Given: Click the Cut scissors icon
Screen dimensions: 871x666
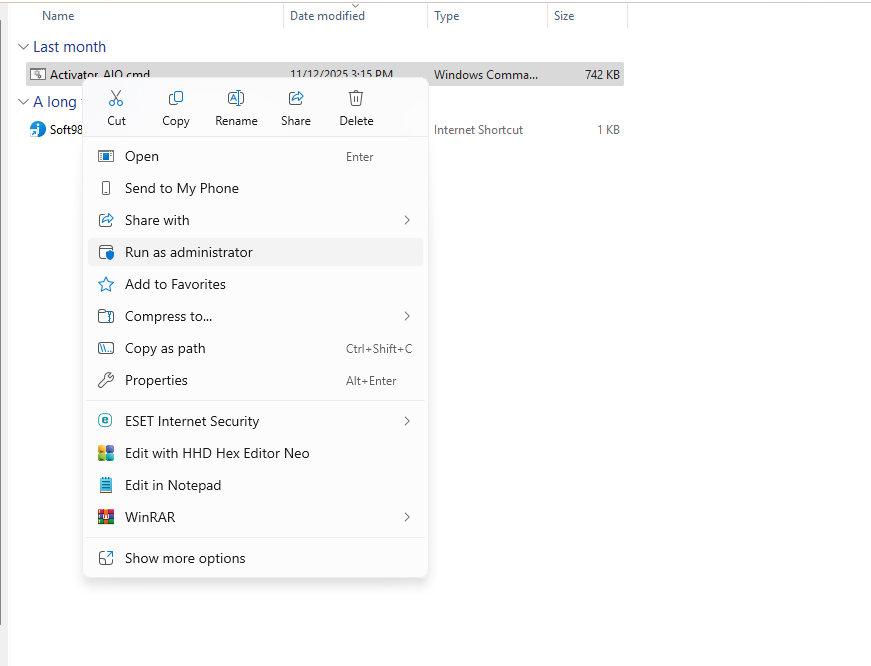Looking at the screenshot, I should (116, 99).
